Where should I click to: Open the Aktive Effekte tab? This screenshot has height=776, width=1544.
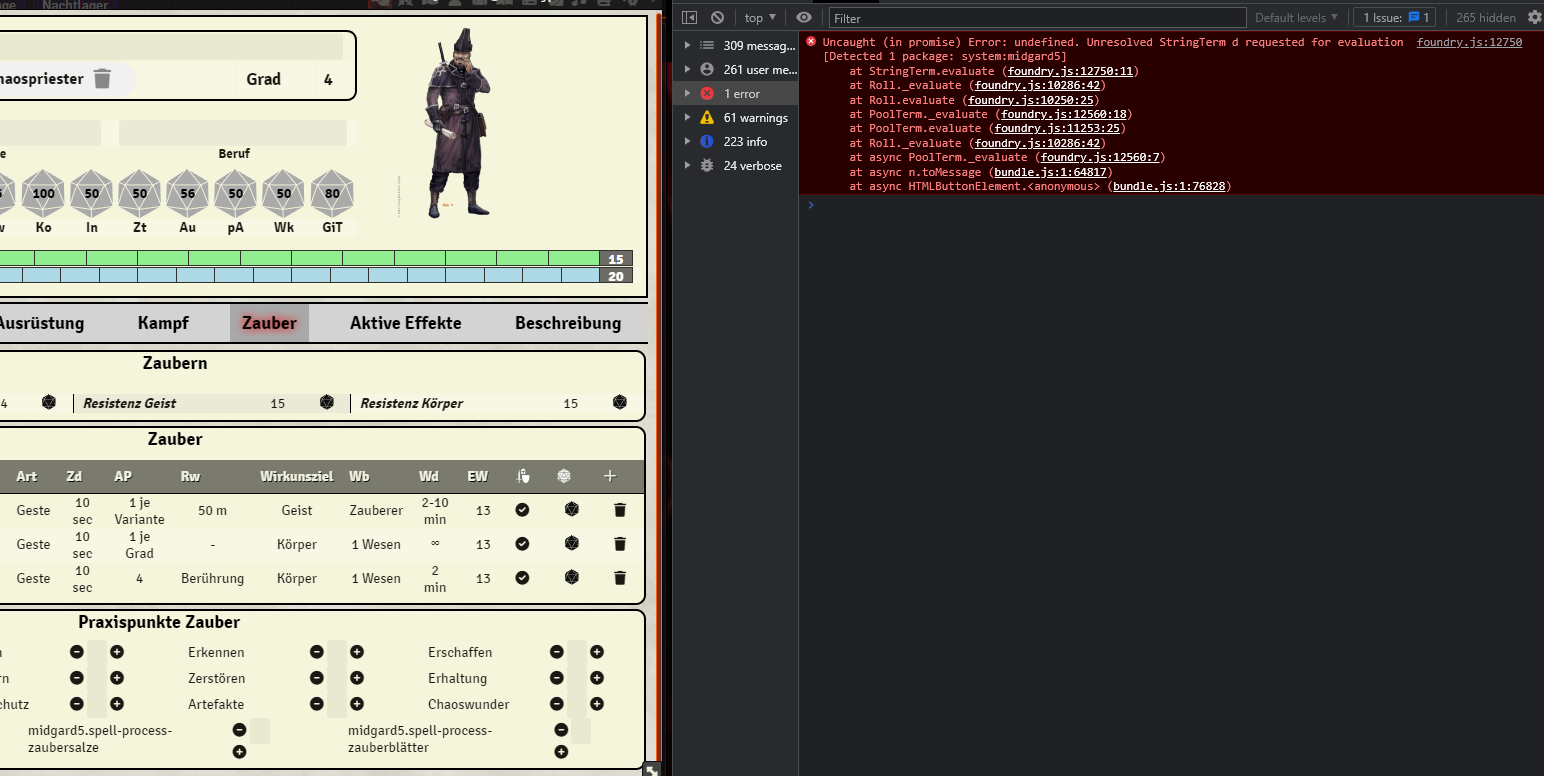point(405,323)
